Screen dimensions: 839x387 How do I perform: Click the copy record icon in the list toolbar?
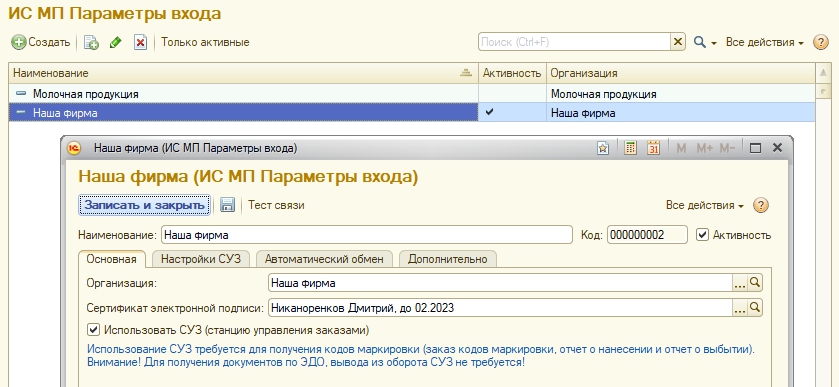91,42
